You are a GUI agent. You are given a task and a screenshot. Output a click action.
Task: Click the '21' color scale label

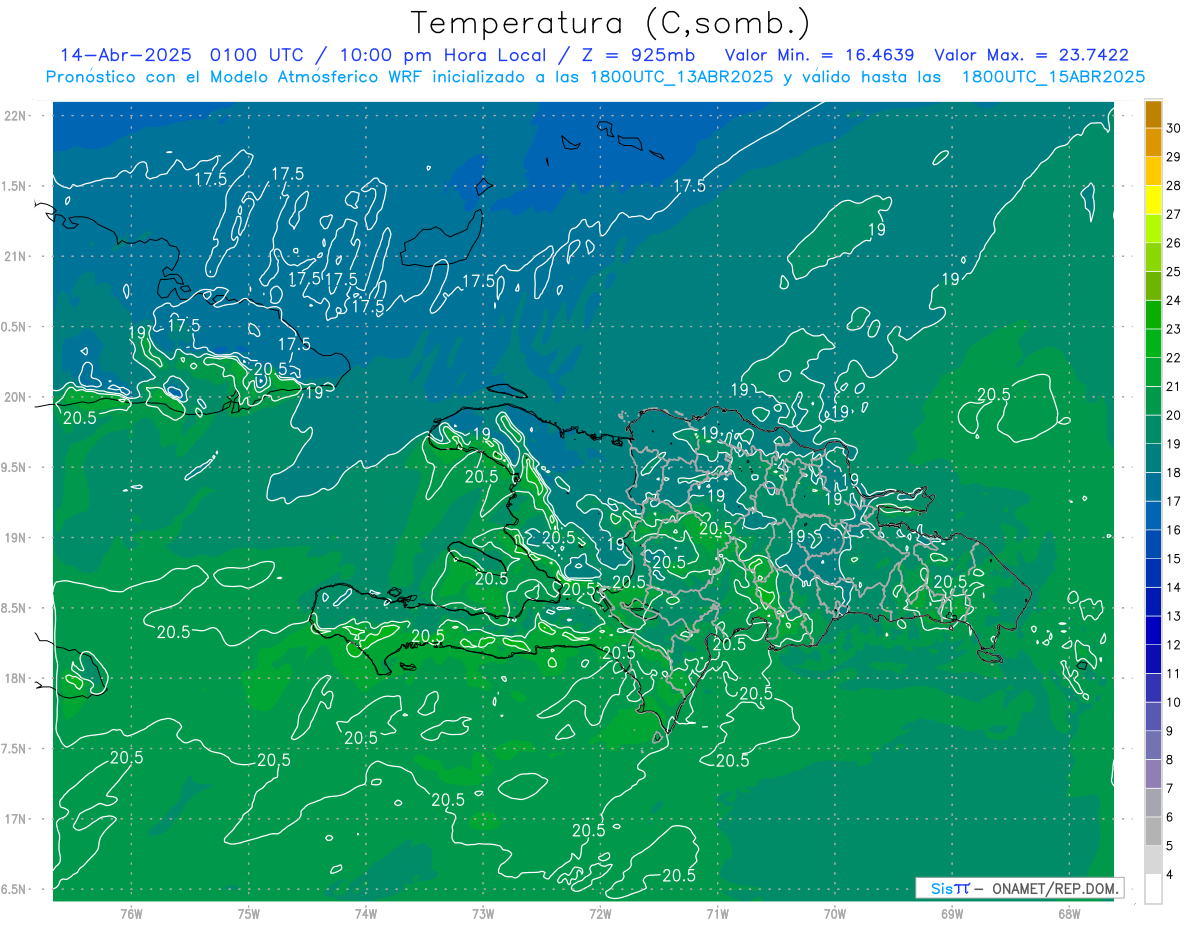[x=1174, y=387]
